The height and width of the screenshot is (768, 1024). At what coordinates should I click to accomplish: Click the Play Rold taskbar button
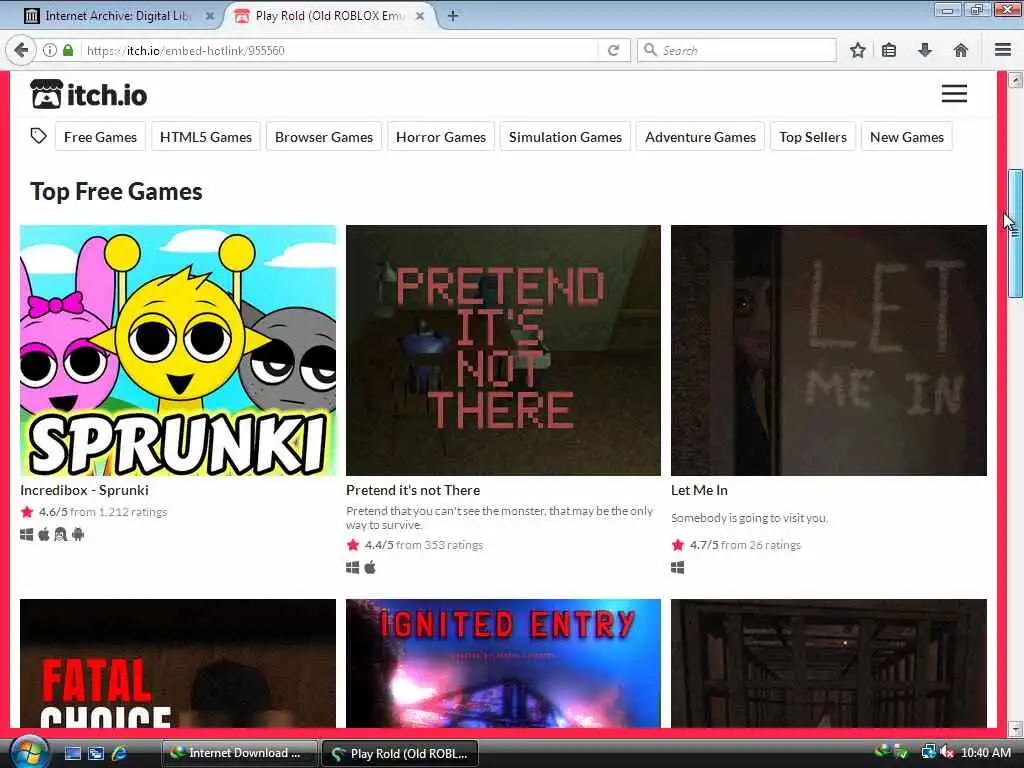pos(400,753)
